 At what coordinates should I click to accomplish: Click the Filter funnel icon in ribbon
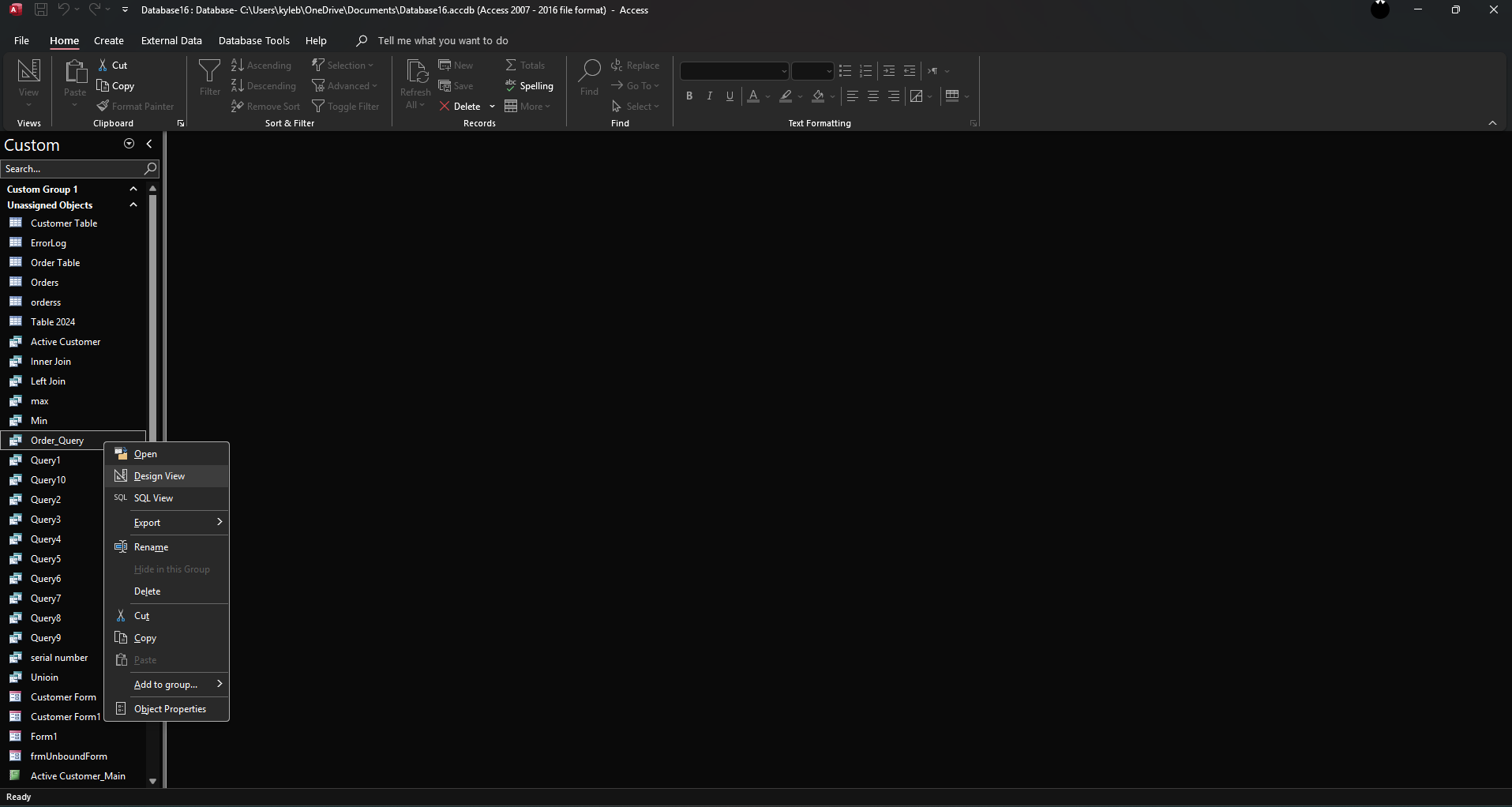209,71
